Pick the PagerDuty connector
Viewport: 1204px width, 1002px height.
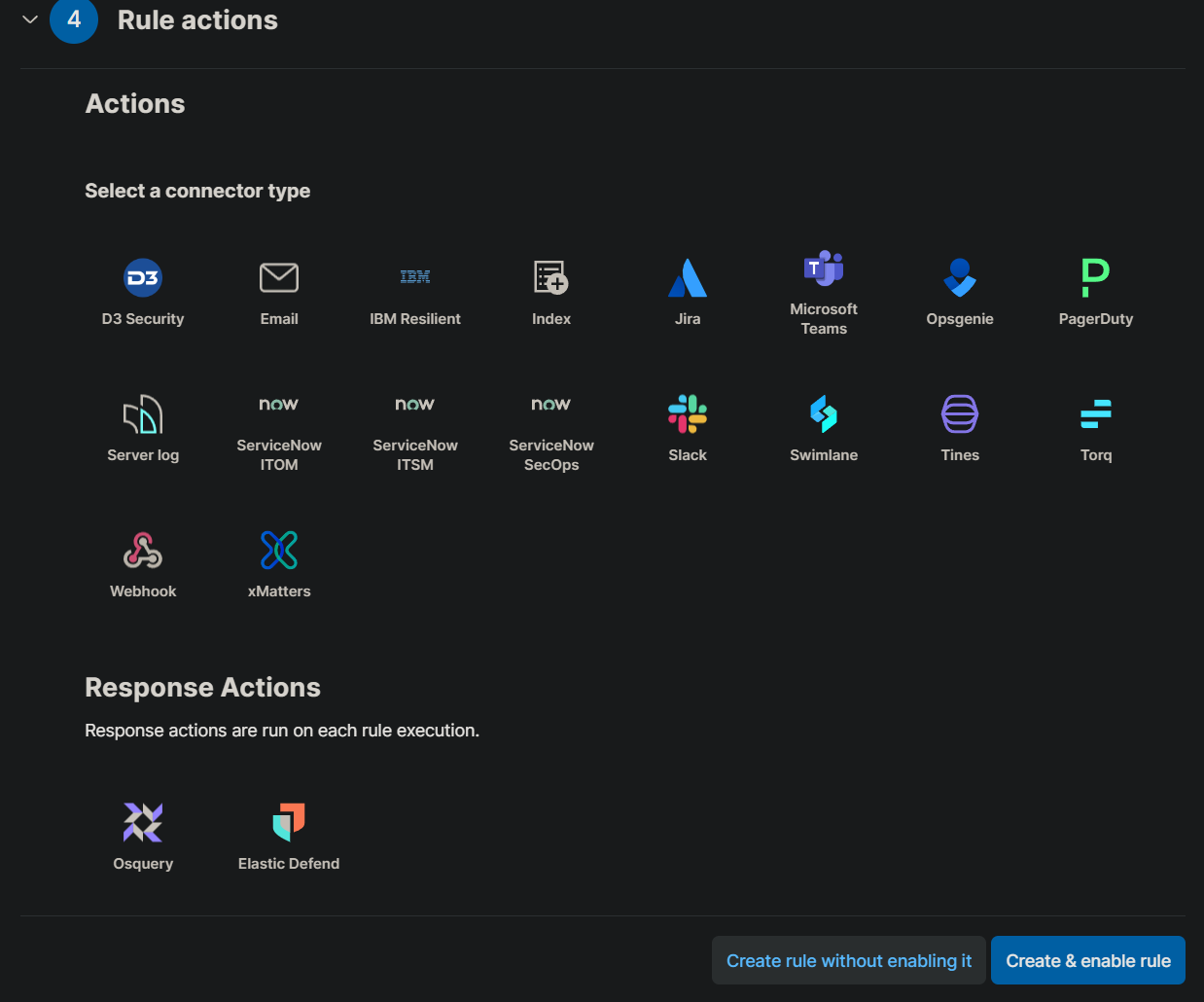[x=1096, y=292]
